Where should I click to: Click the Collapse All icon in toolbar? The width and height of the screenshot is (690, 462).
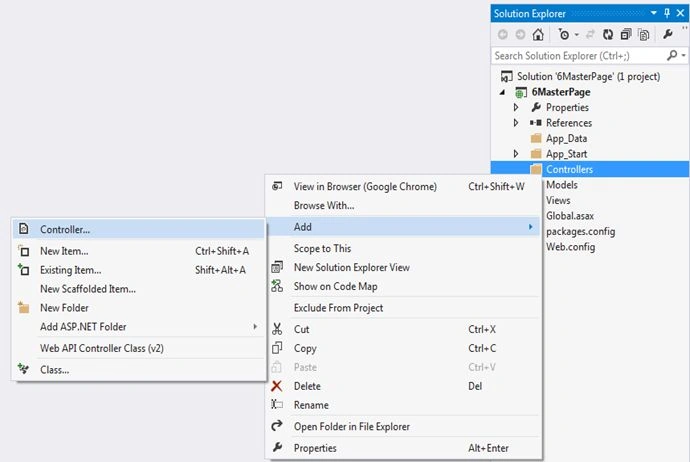[626, 34]
